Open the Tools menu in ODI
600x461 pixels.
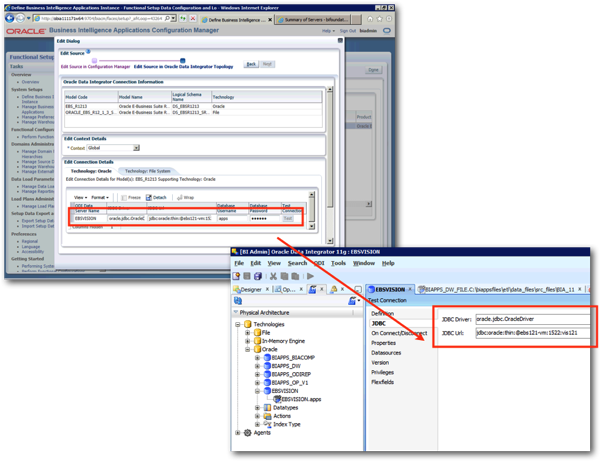(338, 263)
